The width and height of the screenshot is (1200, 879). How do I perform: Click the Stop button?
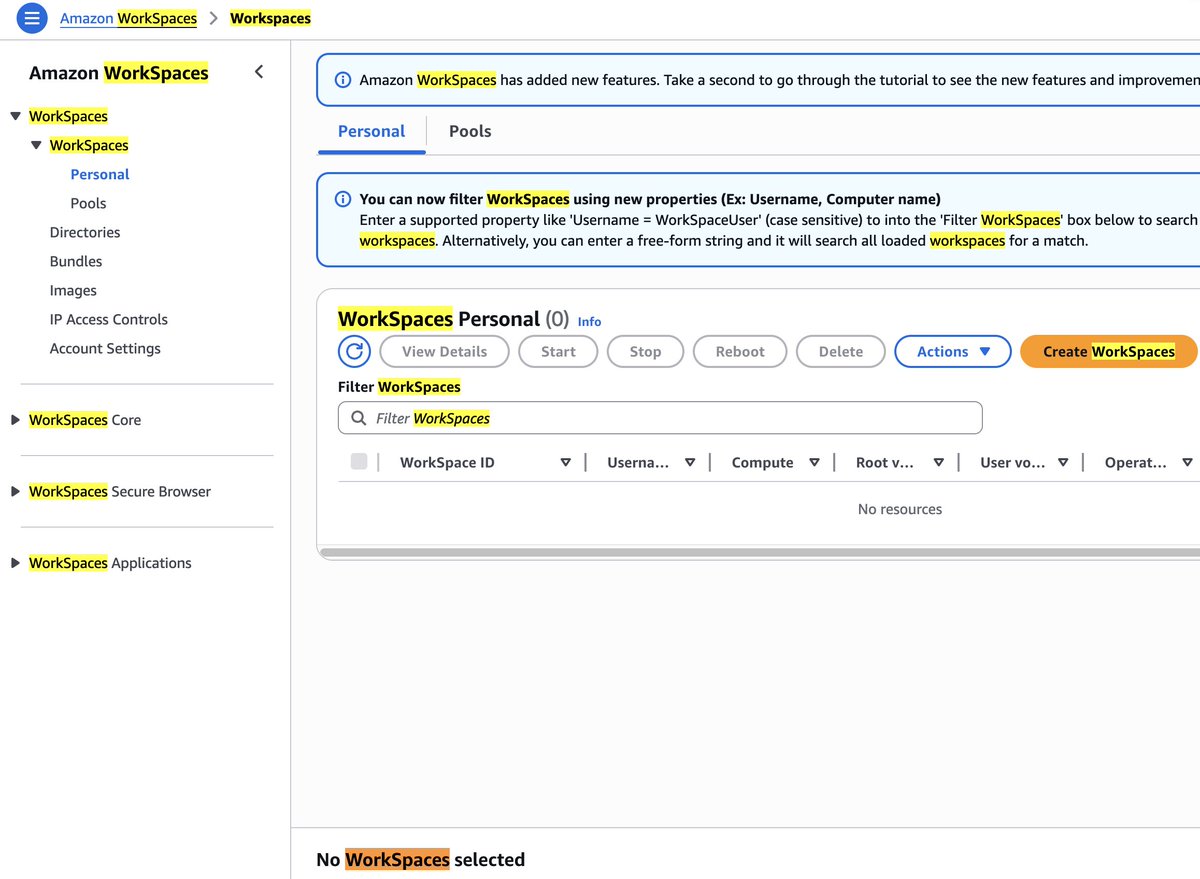(x=645, y=351)
